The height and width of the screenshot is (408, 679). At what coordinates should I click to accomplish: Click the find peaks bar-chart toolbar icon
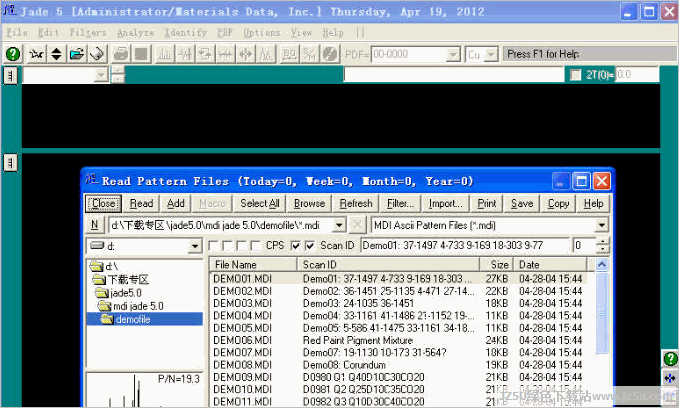coord(165,54)
